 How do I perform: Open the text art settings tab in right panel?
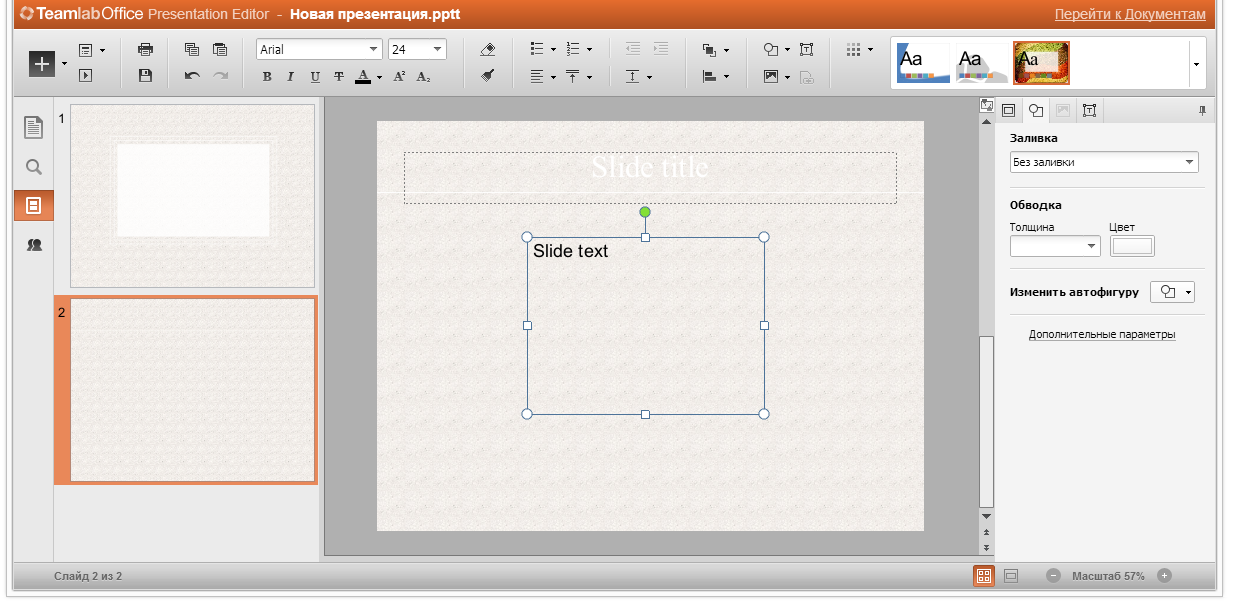pyautogui.click(x=1089, y=110)
